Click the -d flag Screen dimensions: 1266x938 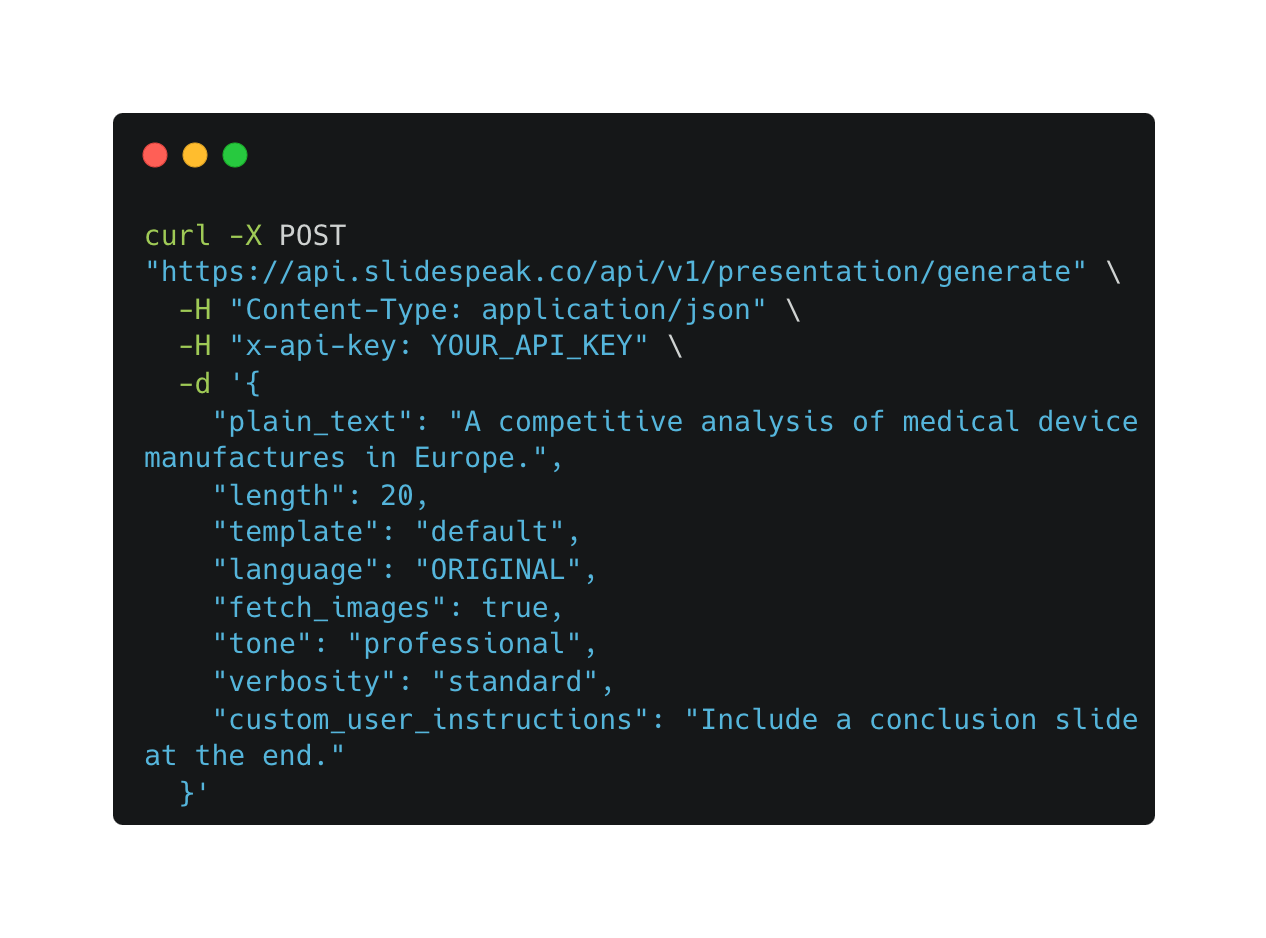194,384
